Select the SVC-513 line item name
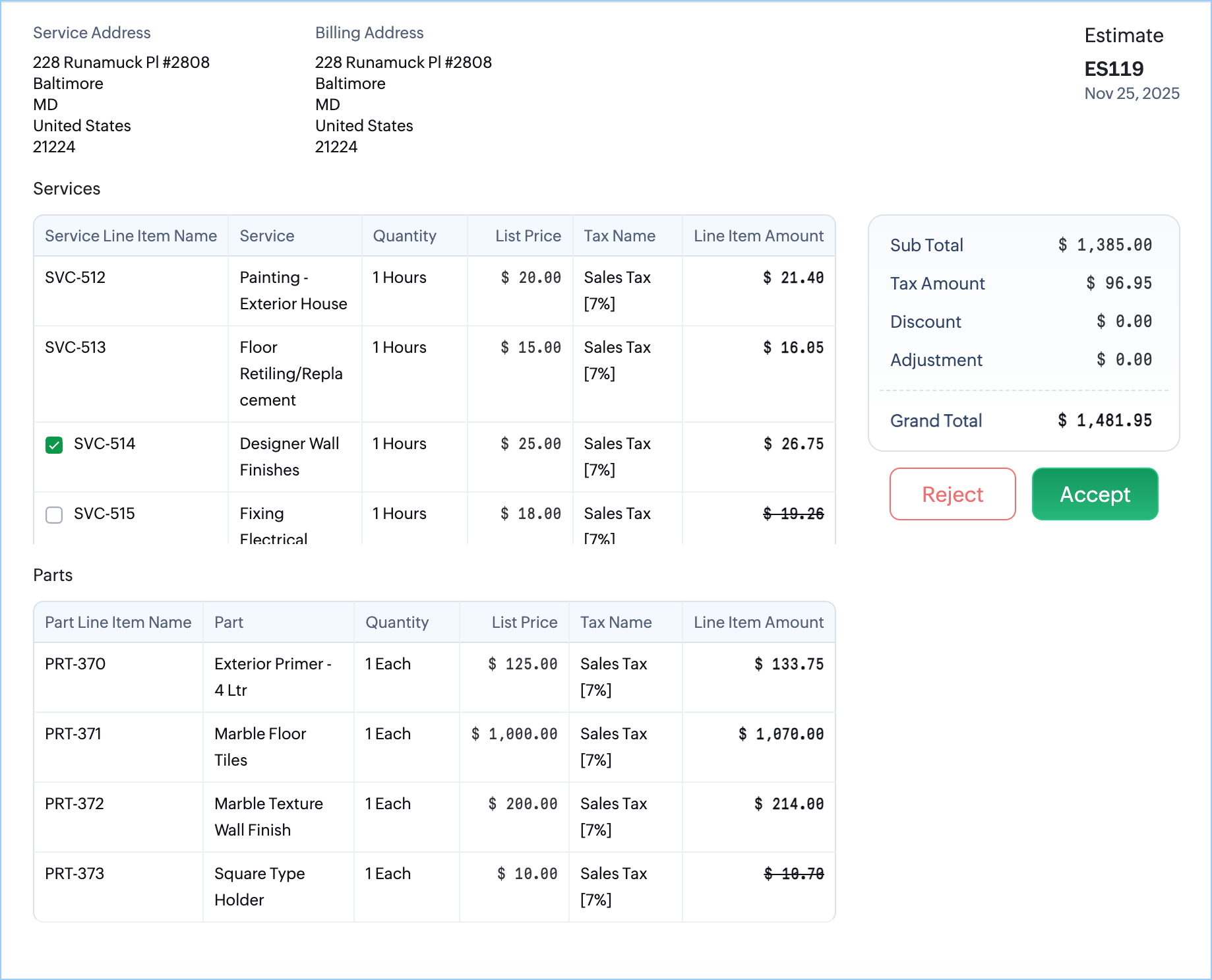The height and width of the screenshot is (980, 1212). [x=75, y=348]
